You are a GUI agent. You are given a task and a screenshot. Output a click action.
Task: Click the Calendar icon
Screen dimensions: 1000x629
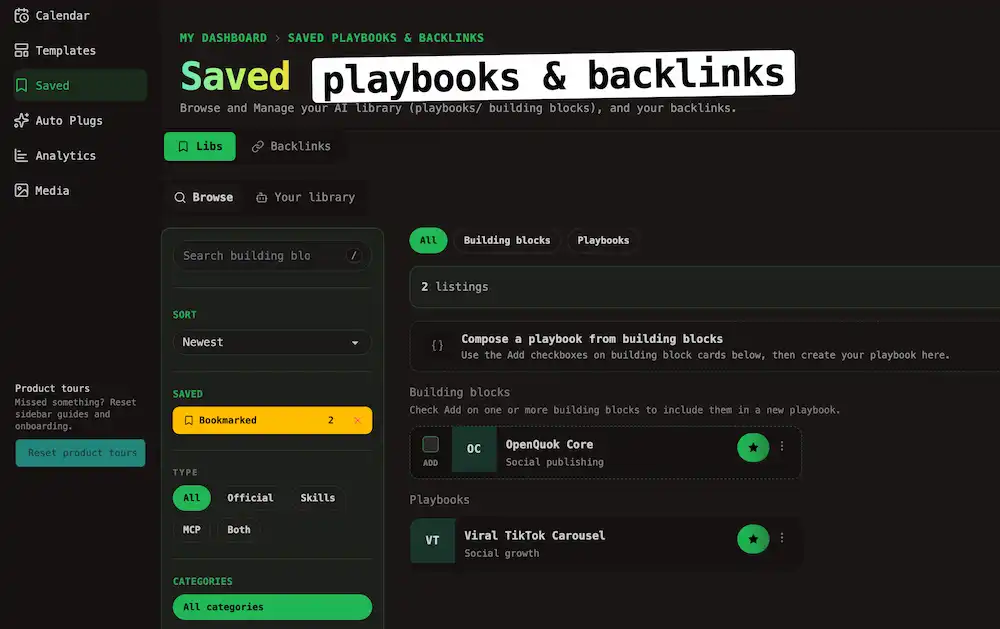tap(22, 15)
